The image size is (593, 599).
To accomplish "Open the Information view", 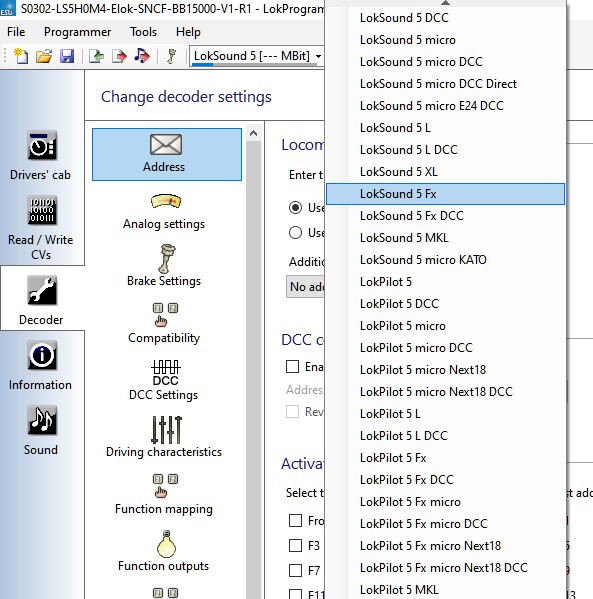I will click(x=41, y=366).
